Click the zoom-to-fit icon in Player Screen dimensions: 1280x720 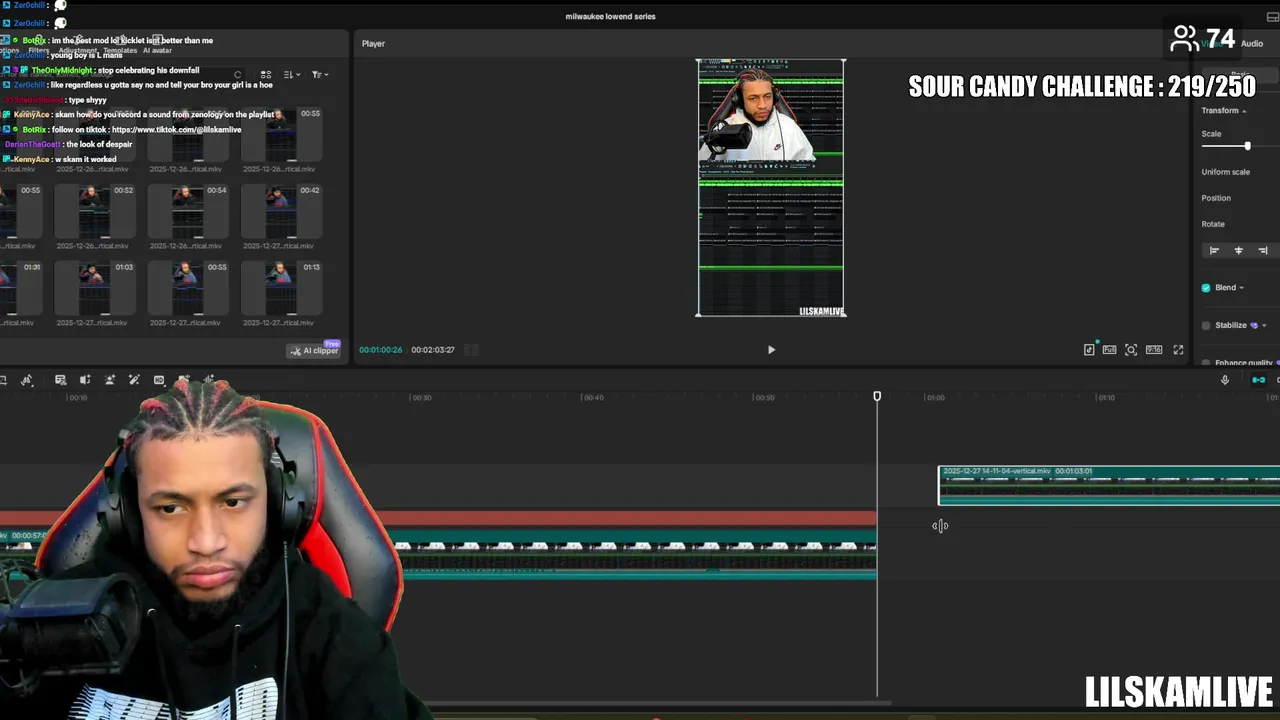click(1131, 350)
